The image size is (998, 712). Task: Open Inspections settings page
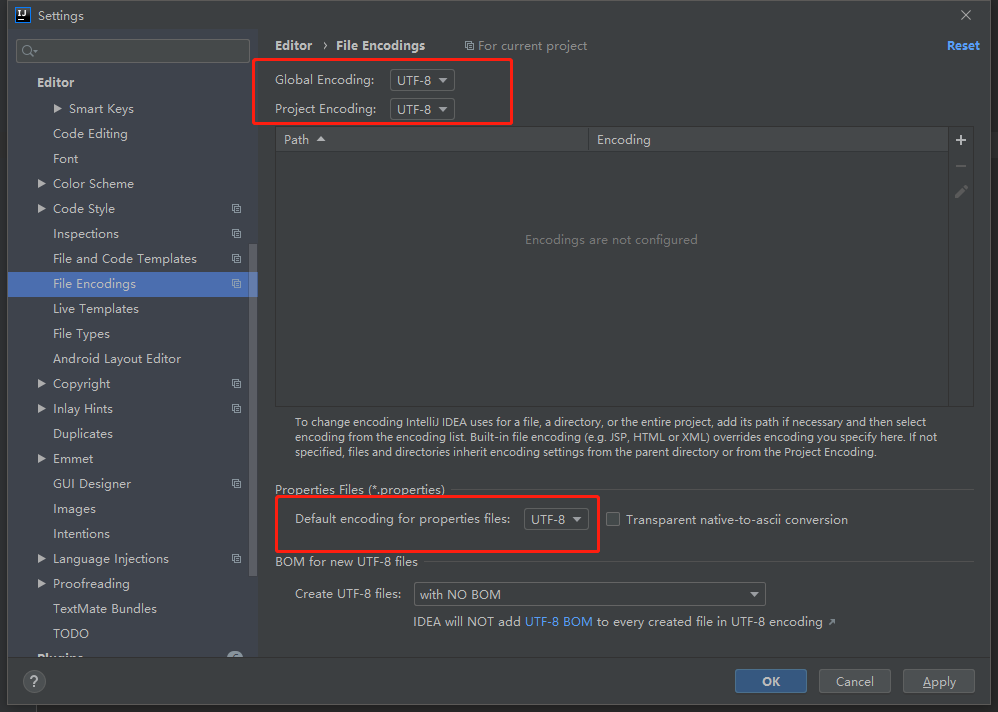[x=86, y=234]
